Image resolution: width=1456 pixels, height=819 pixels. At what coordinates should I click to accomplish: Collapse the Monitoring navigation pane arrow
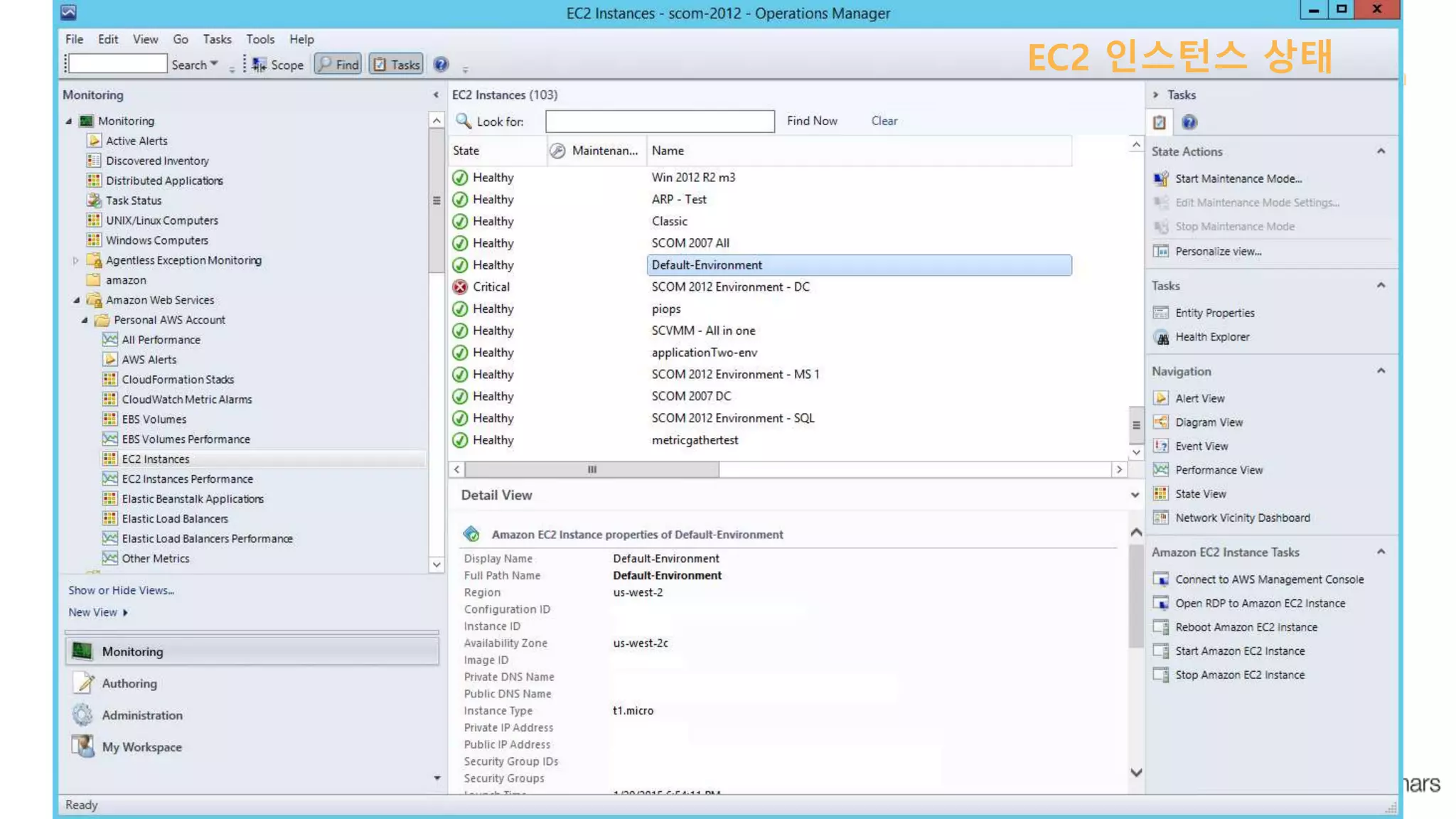pyautogui.click(x=436, y=95)
